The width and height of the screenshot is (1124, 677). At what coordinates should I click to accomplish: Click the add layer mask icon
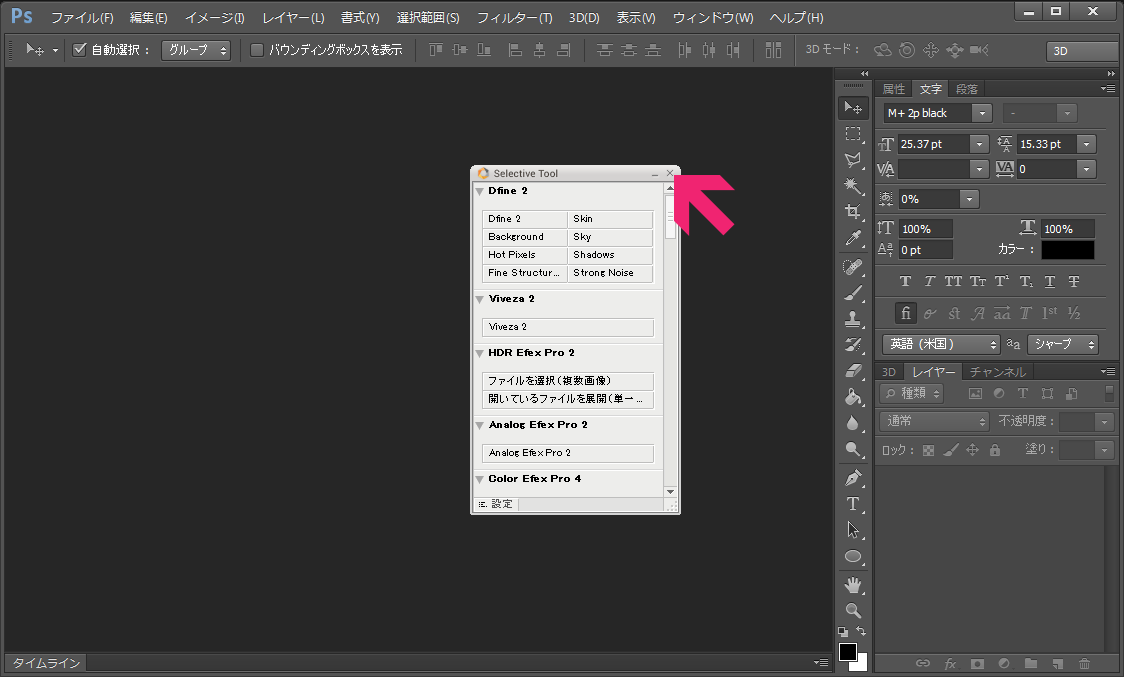(x=977, y=663)
